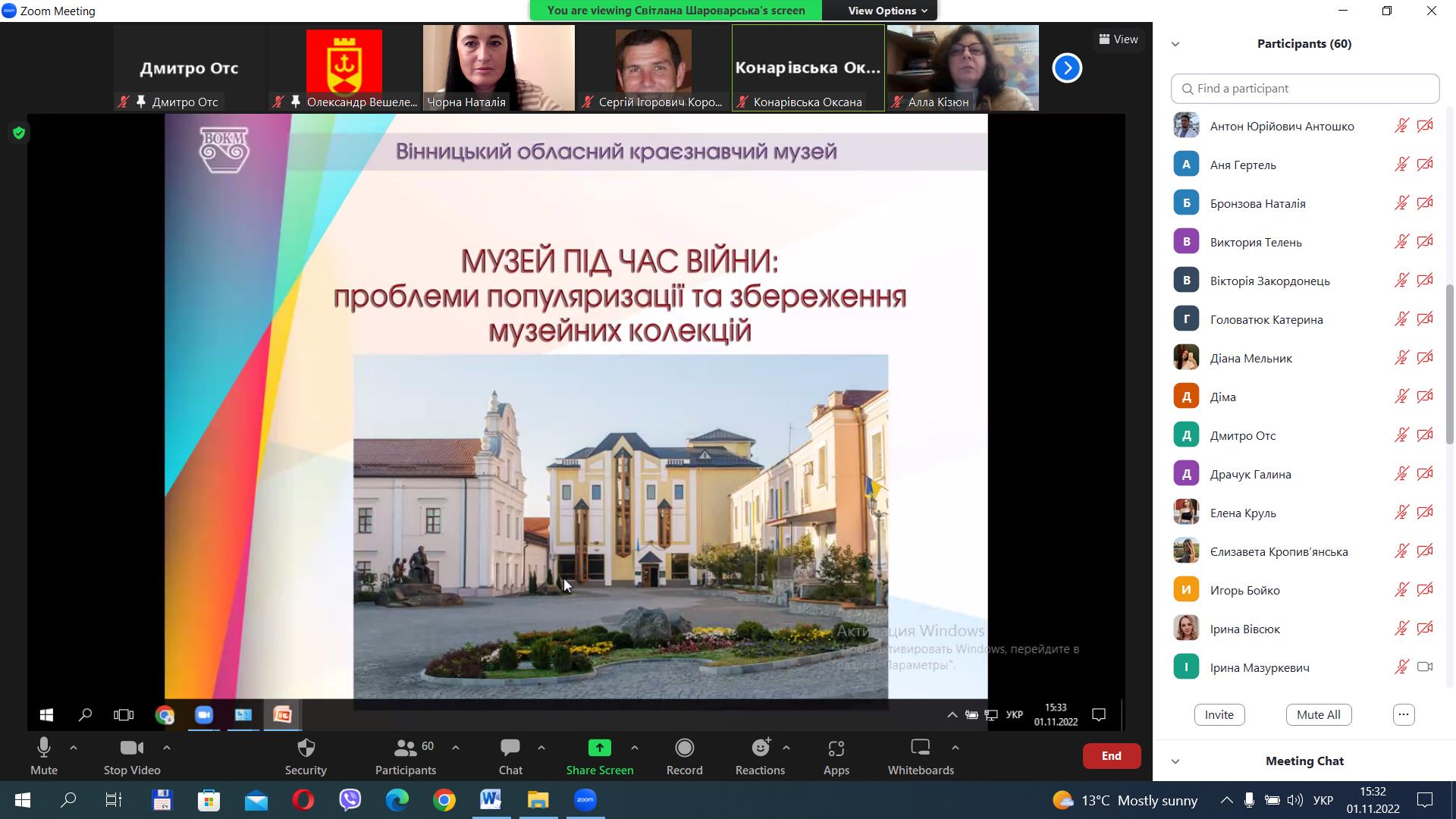Viewport: 1456px width, 819px height.
Task: Click the green encryption shield icon
Action: coord(19,133)
